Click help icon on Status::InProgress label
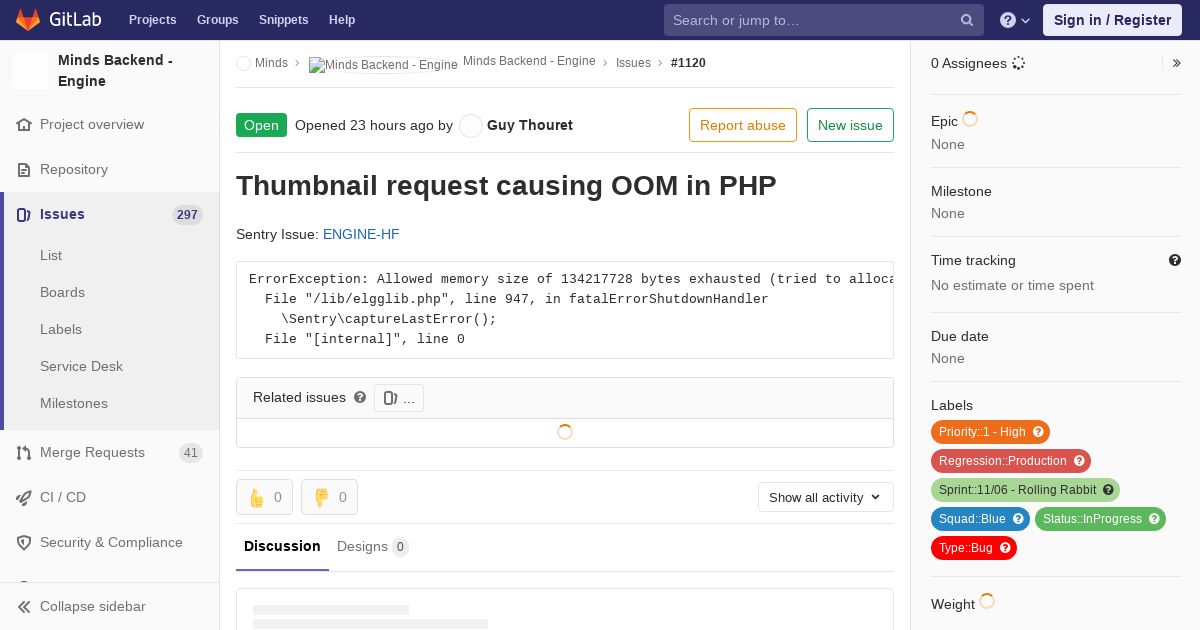Screen dimensions: 1200x630 (x=1154, y=519)
